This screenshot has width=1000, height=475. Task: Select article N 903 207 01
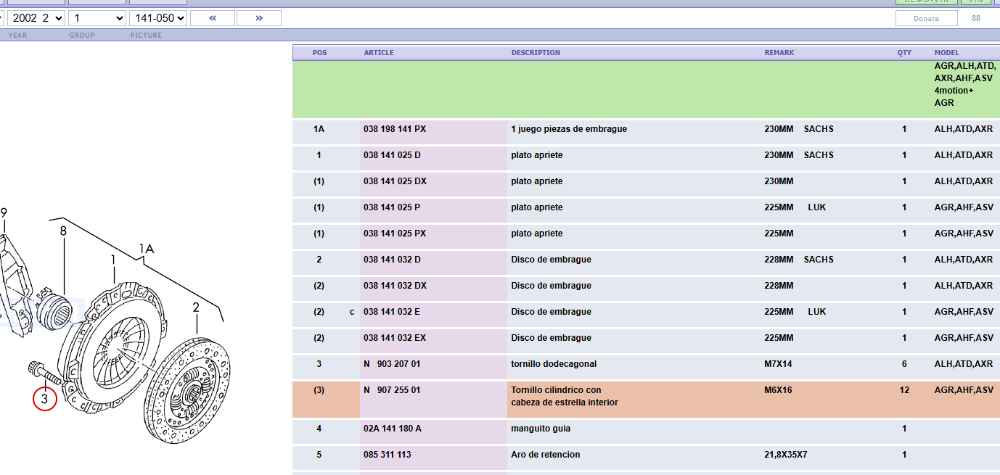click(x=392, y=364)
